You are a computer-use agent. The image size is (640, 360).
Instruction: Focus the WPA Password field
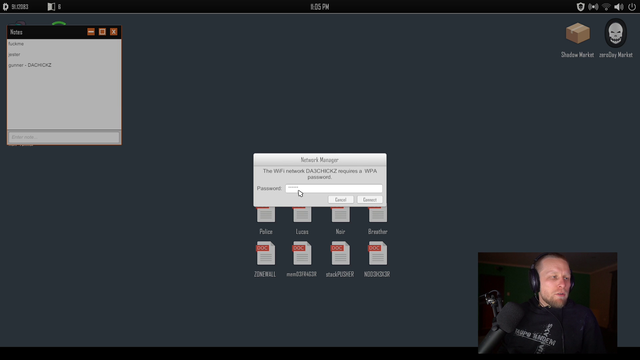pyautogui.click(x=334, y=188)
